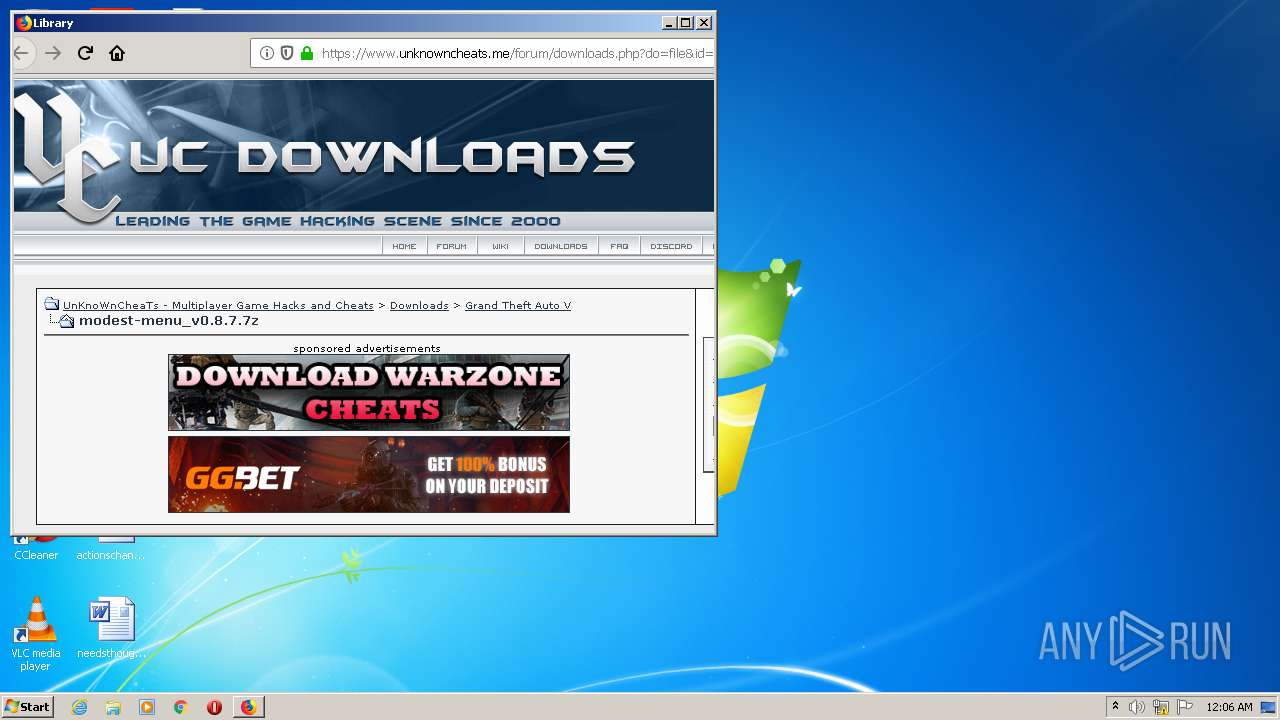Follow the Grand Theft Auto V breadcrumb link
The height and width of the screenshot is (720, 1280).
pos(518,305)
